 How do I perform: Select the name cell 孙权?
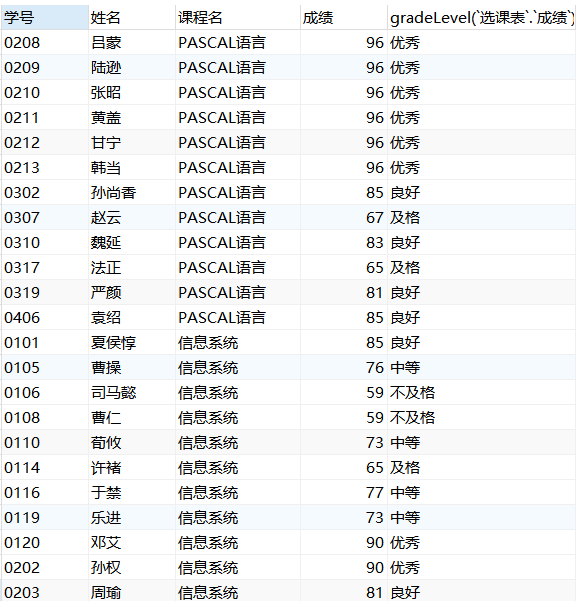(132, 568)
